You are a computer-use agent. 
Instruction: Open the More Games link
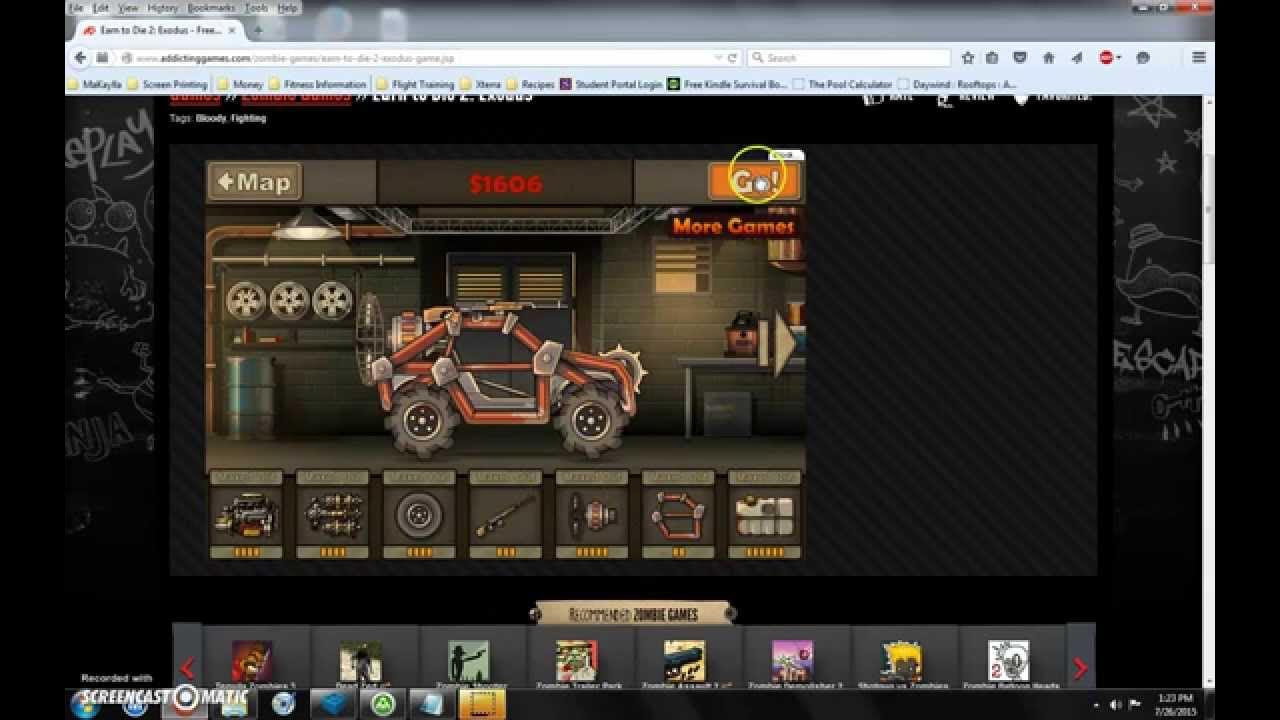pyautogui.click(x=733, y=226)
